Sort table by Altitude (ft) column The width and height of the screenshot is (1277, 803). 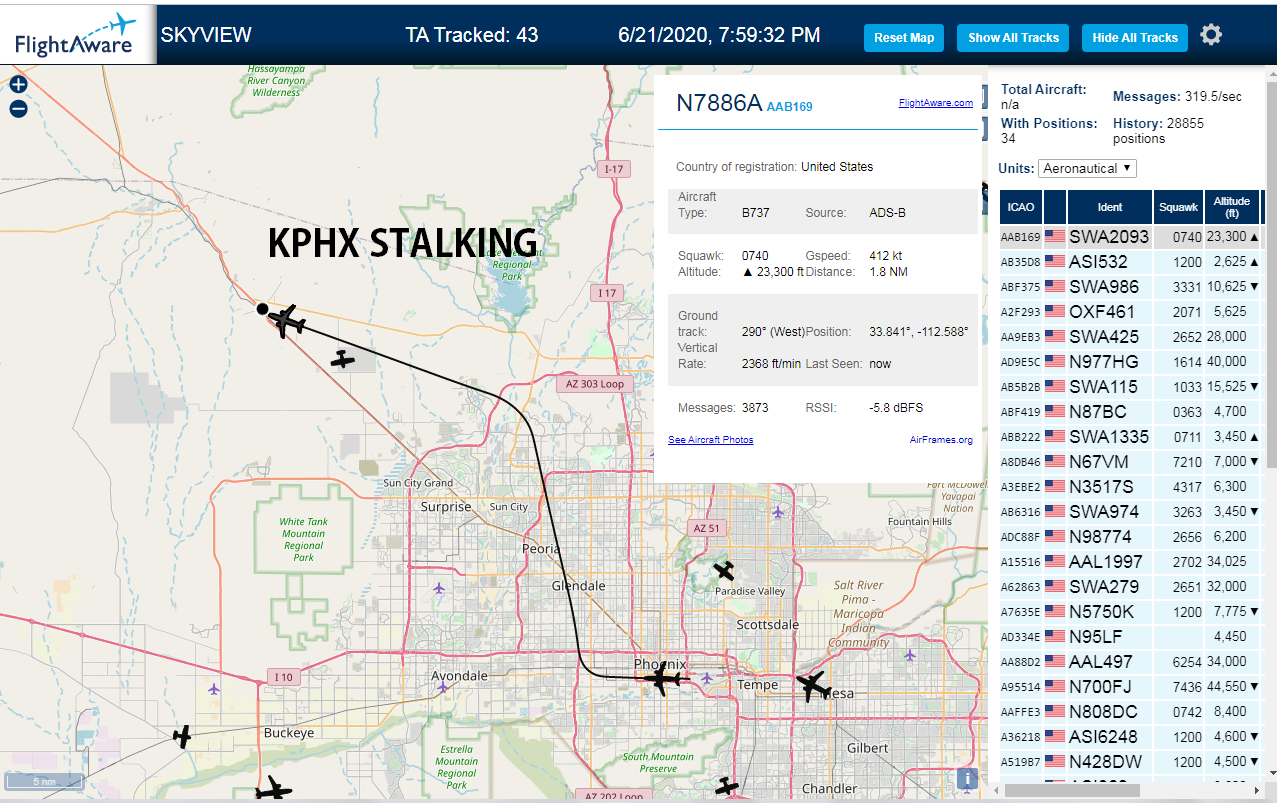coord(1232,207)
